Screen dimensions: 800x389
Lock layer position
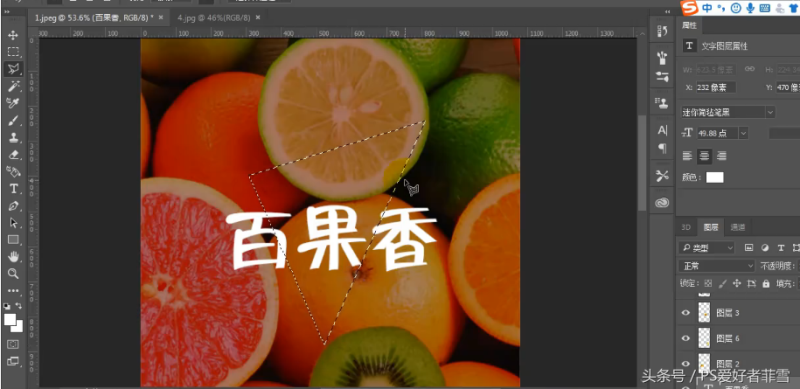pyautogui.click(x=737, y=283)
